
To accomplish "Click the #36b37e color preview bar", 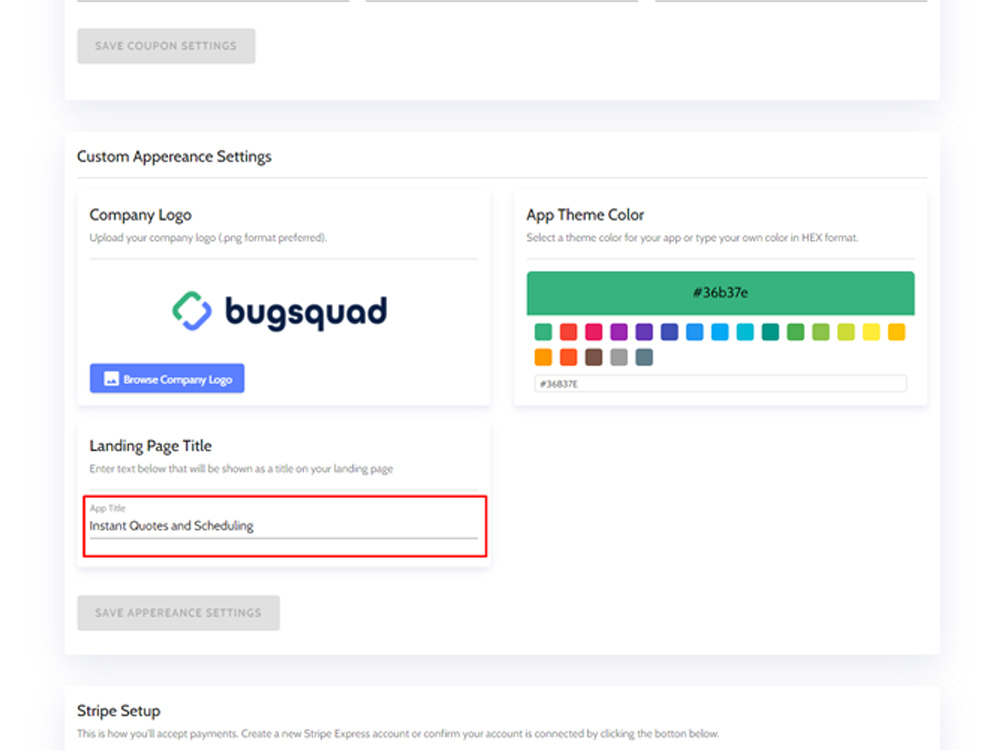I will tap(720, 293).
